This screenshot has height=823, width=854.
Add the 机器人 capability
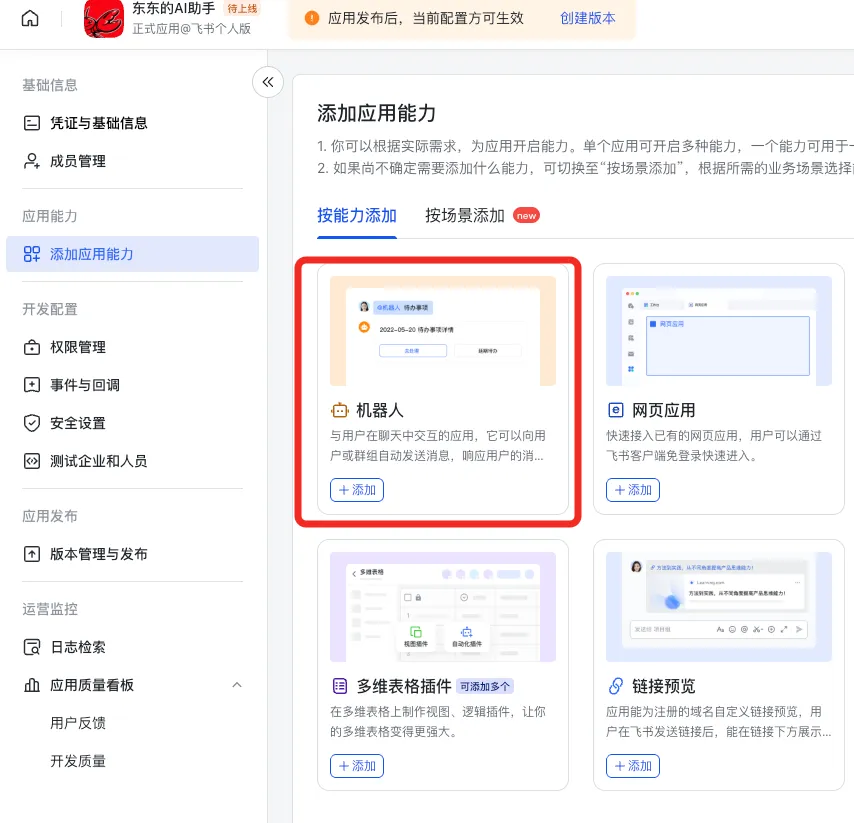(x=357, y=490)
